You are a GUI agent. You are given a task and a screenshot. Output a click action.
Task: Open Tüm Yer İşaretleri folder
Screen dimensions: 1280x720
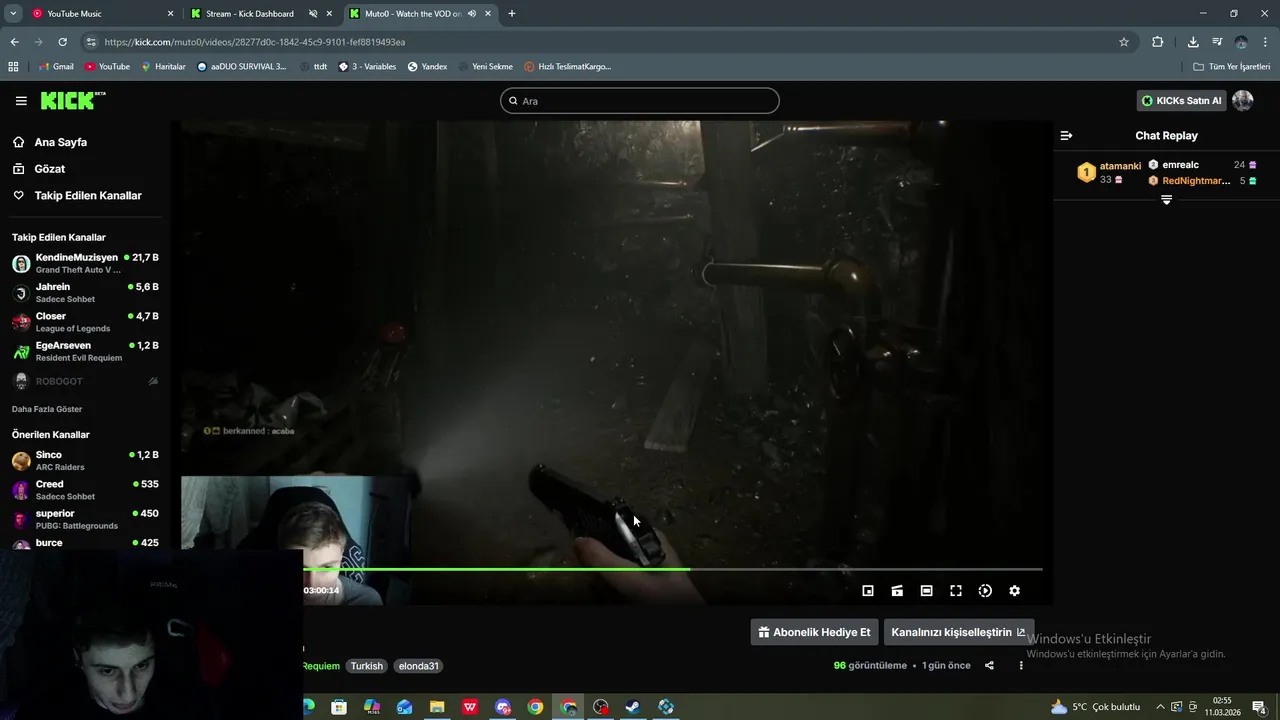click(1232, 67)
